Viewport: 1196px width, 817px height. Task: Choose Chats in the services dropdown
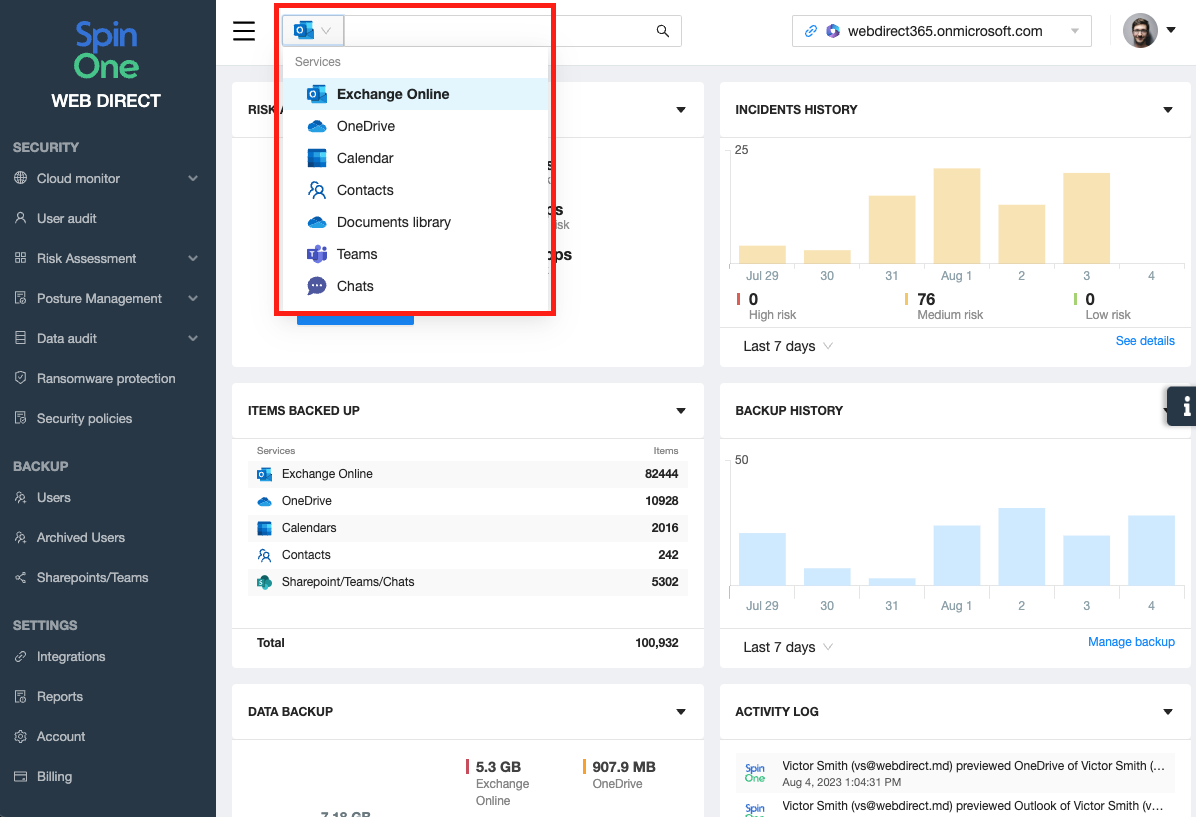(355, 286)
